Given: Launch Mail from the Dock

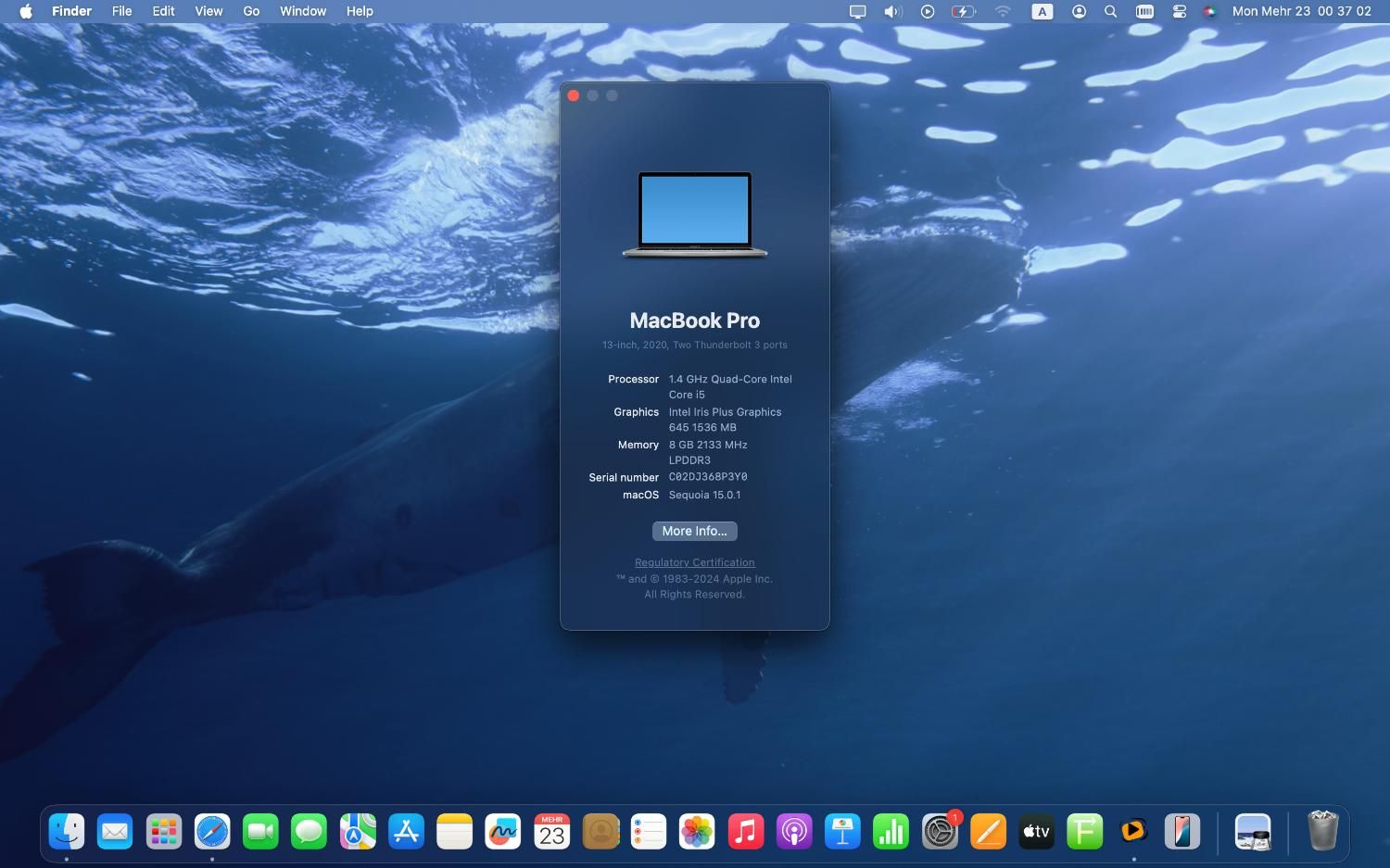Looking at the screenshot, I should coord(115,831).
